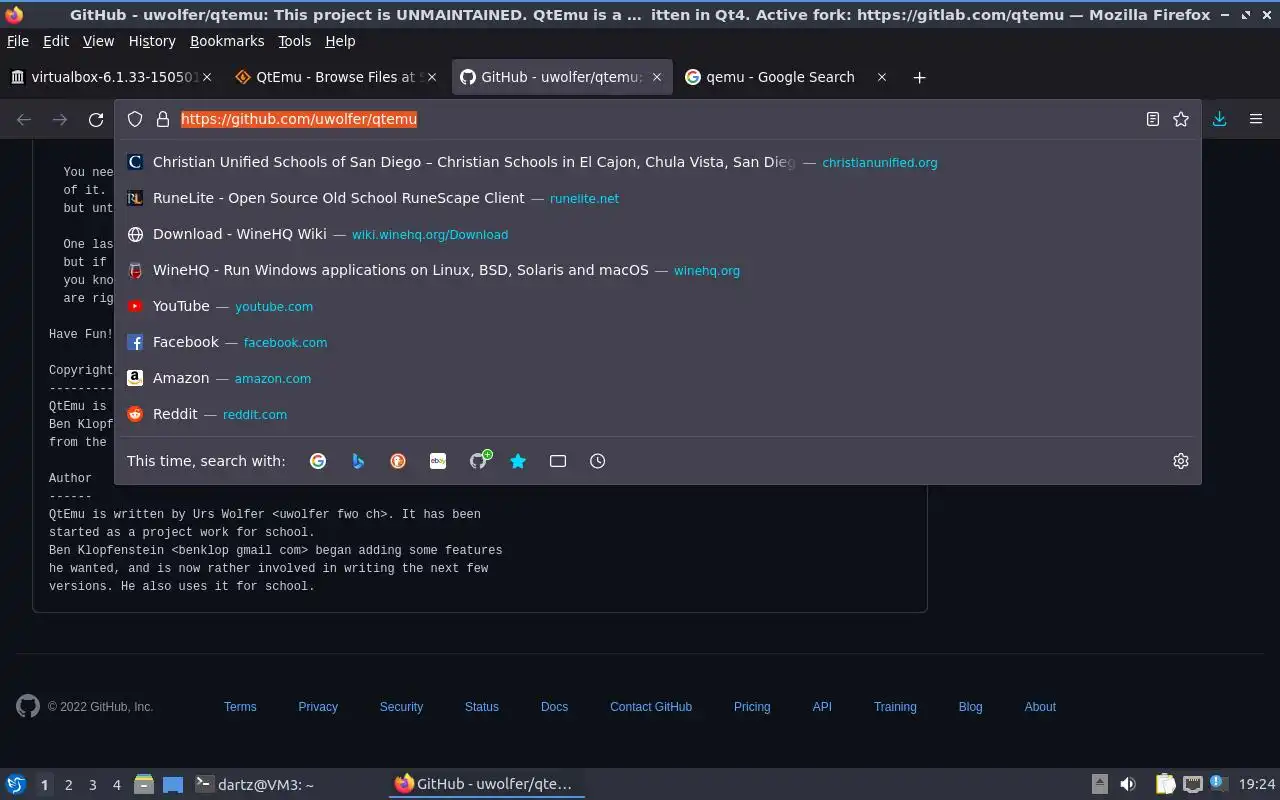Open LXQt start menu icon in taskbar
This screenshot has height=800, width=1280.
click(x=16, y=785)
